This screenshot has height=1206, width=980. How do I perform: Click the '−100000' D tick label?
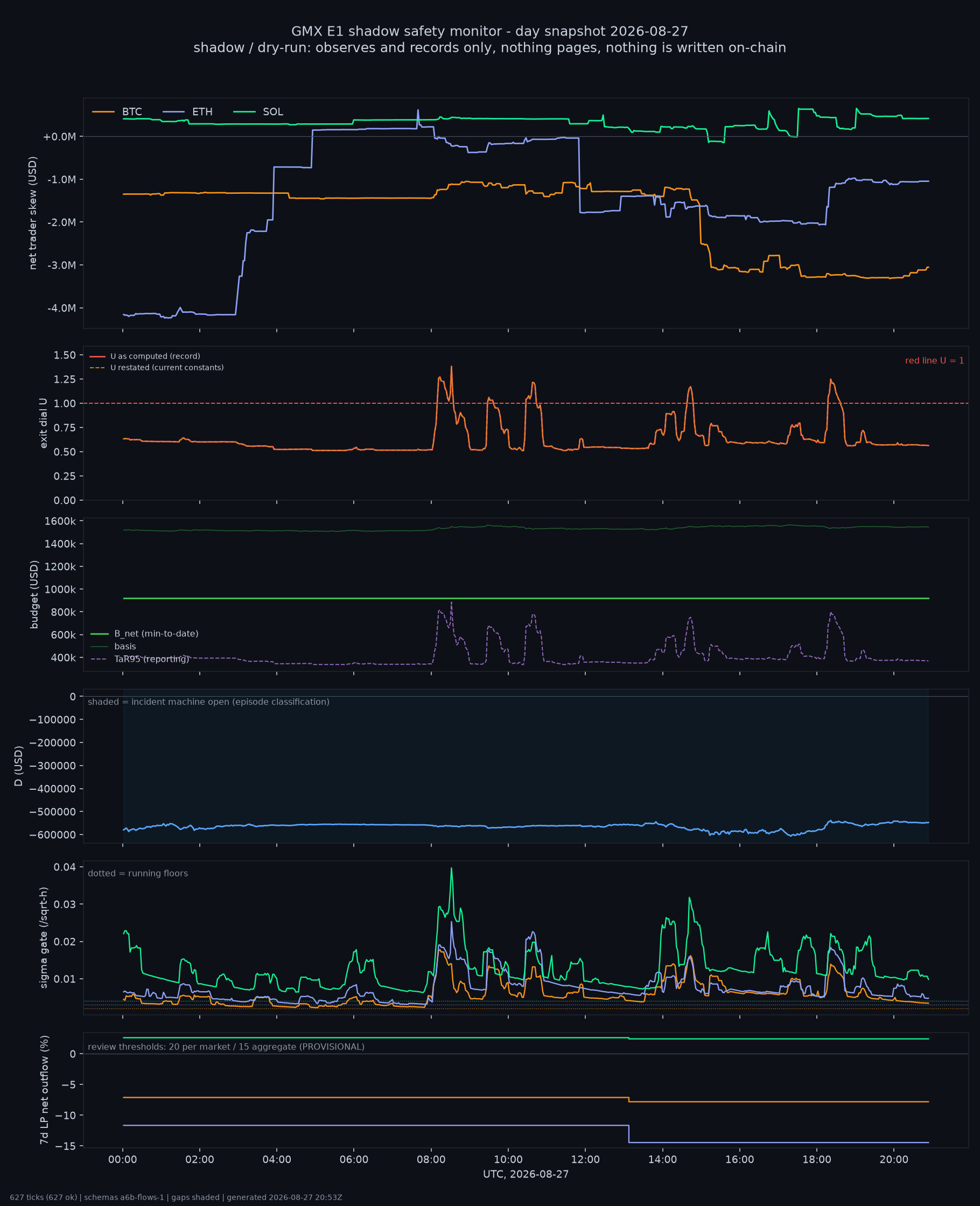(x=52, y=719)
